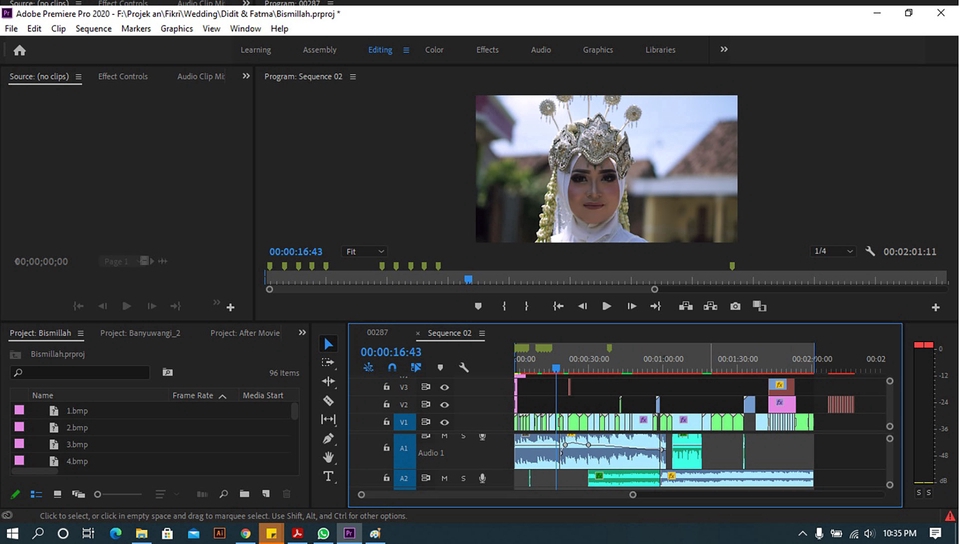Screen dimensions: 960x544
Task: Open the Editing workspace menu
Action: click(x=406, y=50)
